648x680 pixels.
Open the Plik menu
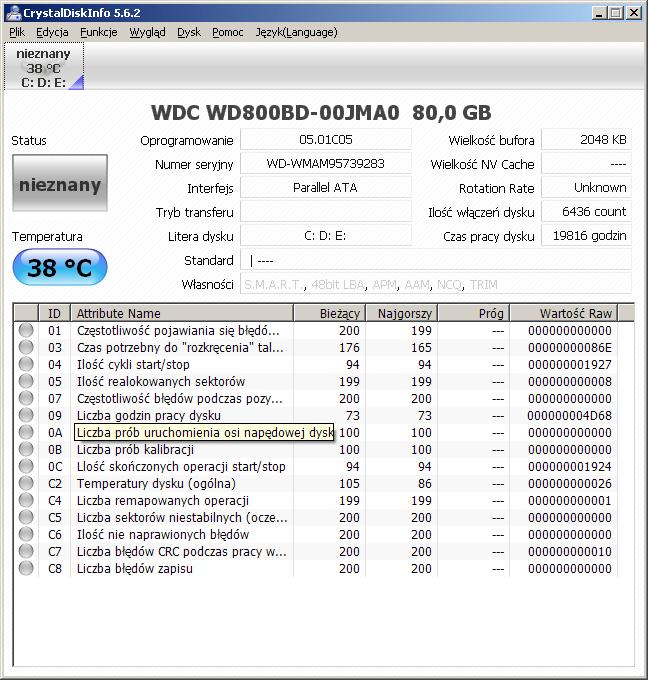(x=17, y=32)
